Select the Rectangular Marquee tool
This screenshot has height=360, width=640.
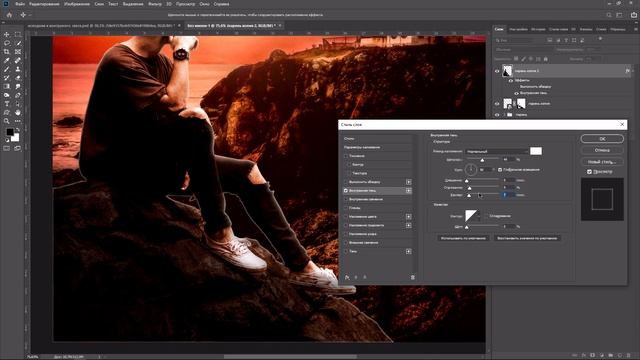point(18,35)
